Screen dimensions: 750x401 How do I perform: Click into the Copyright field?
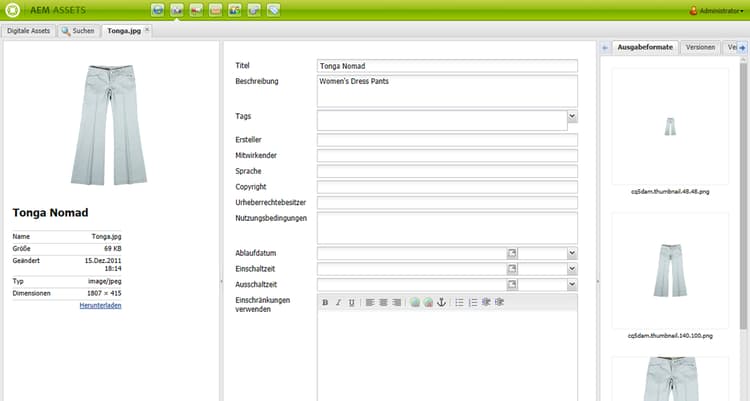pos(447,187)
